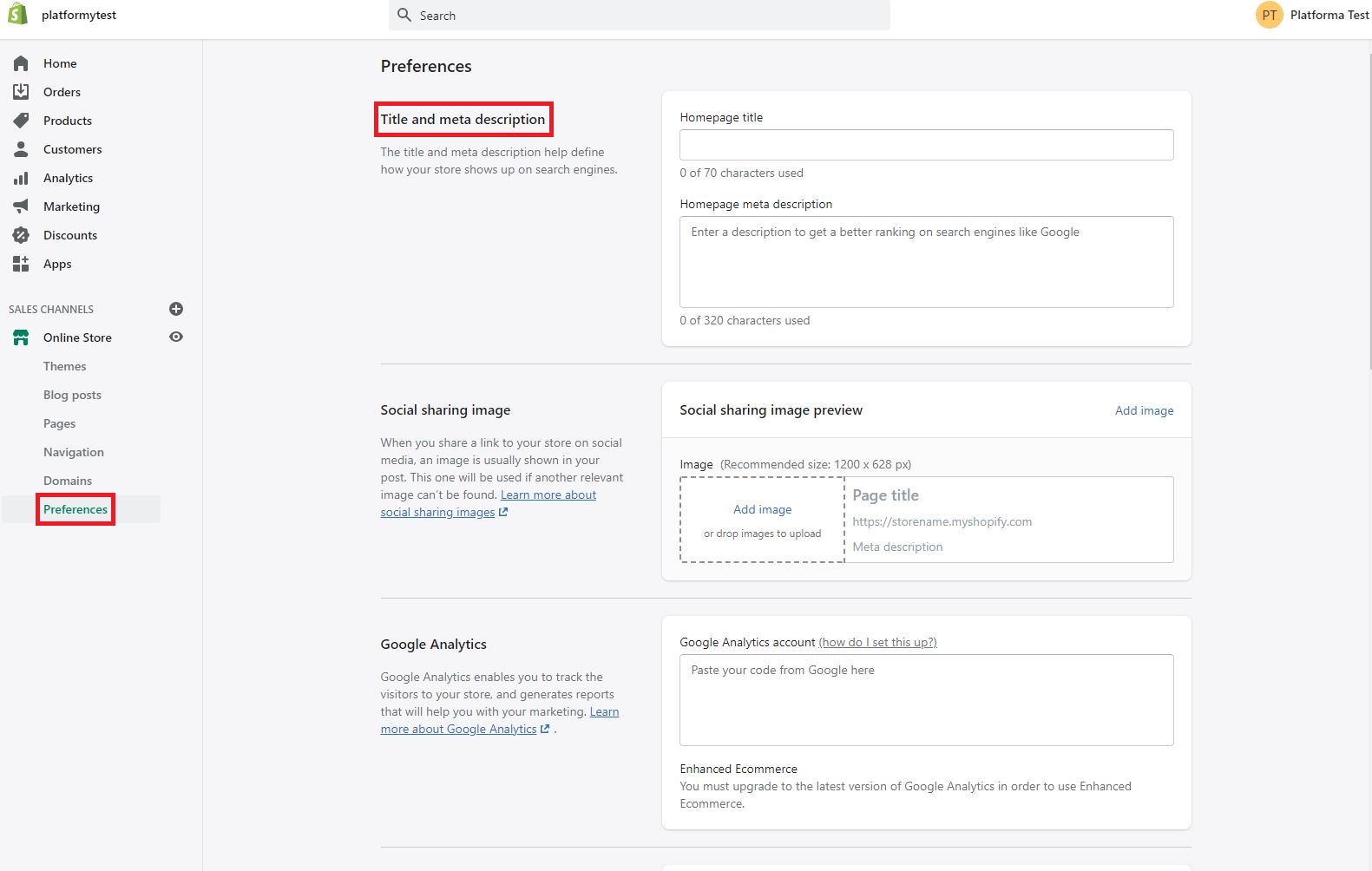Click the Shopify bag logo
The image size is (1372, 871).
(17, 14)
